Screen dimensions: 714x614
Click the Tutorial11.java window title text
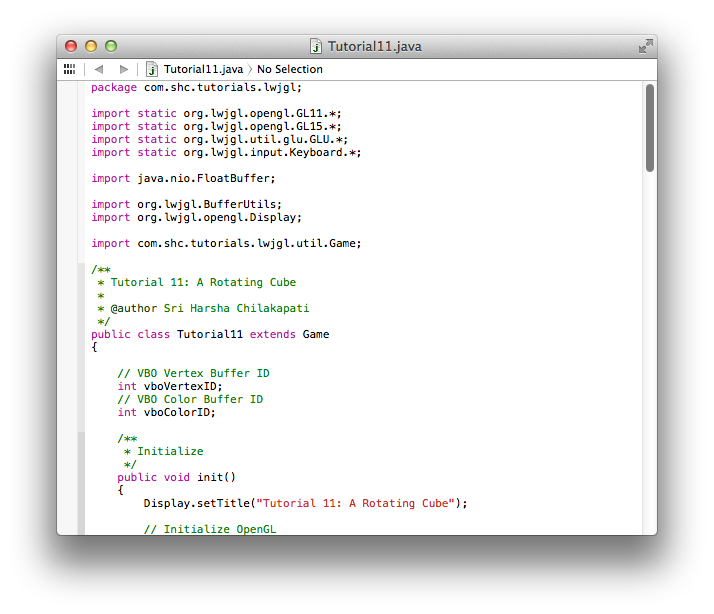click(374, 46)
